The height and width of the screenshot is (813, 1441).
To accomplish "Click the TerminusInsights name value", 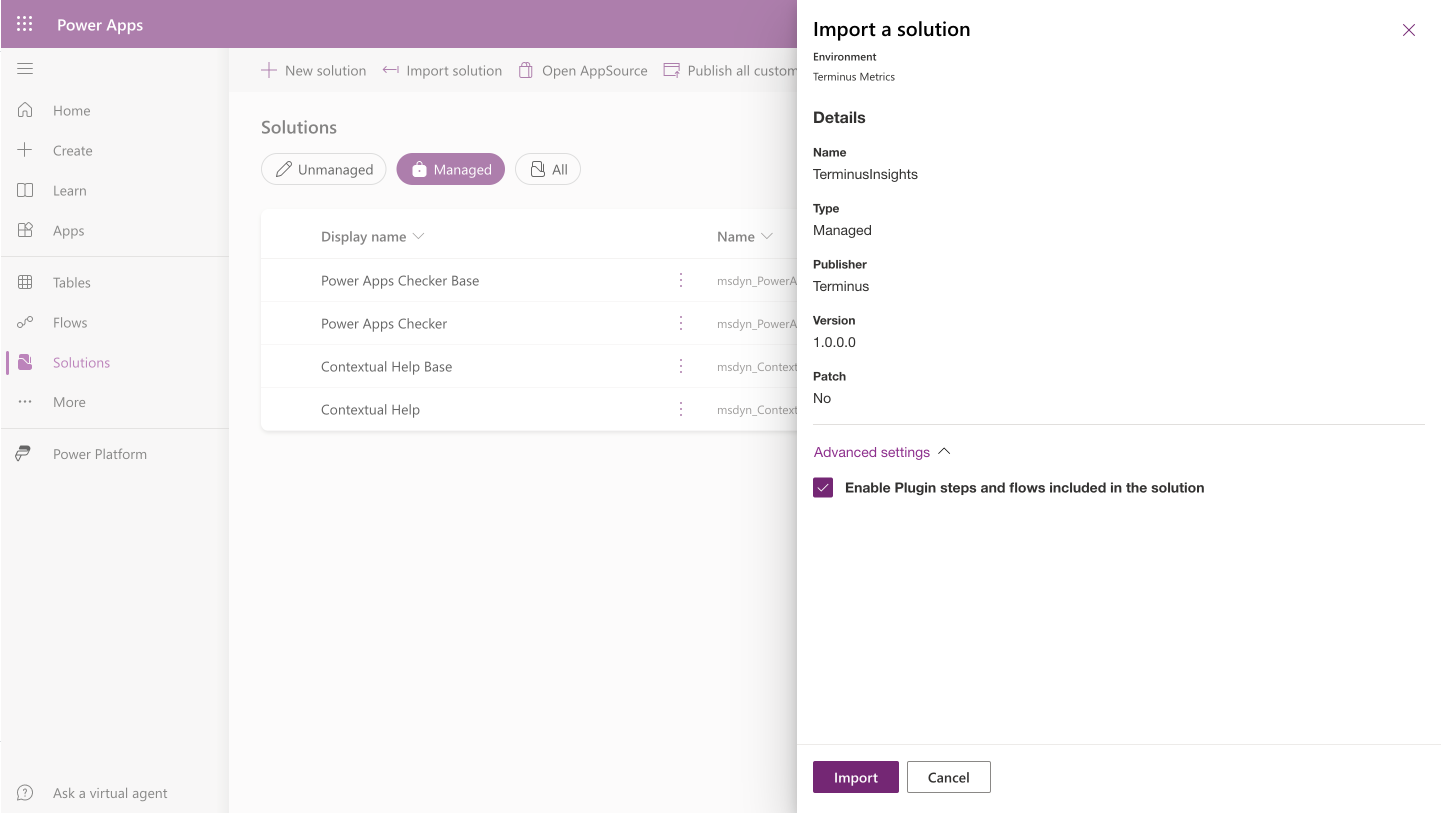I will (865, 174).
